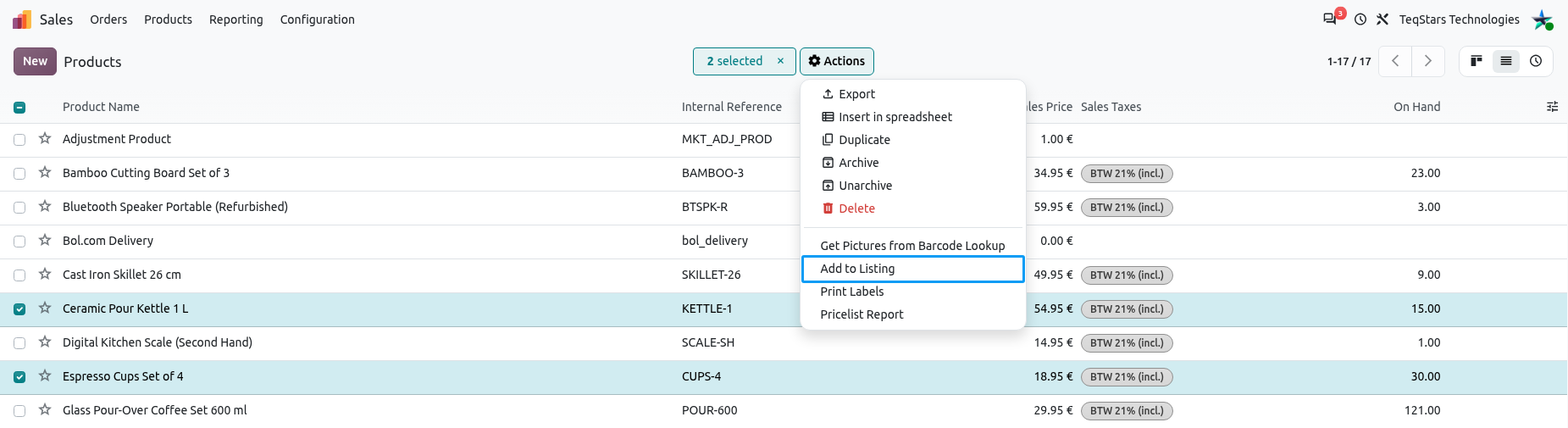Image resolution: width=1568 pixels, height=428 pixels.
Task: Switch to Kanban view
Action: pos(1477,61)
